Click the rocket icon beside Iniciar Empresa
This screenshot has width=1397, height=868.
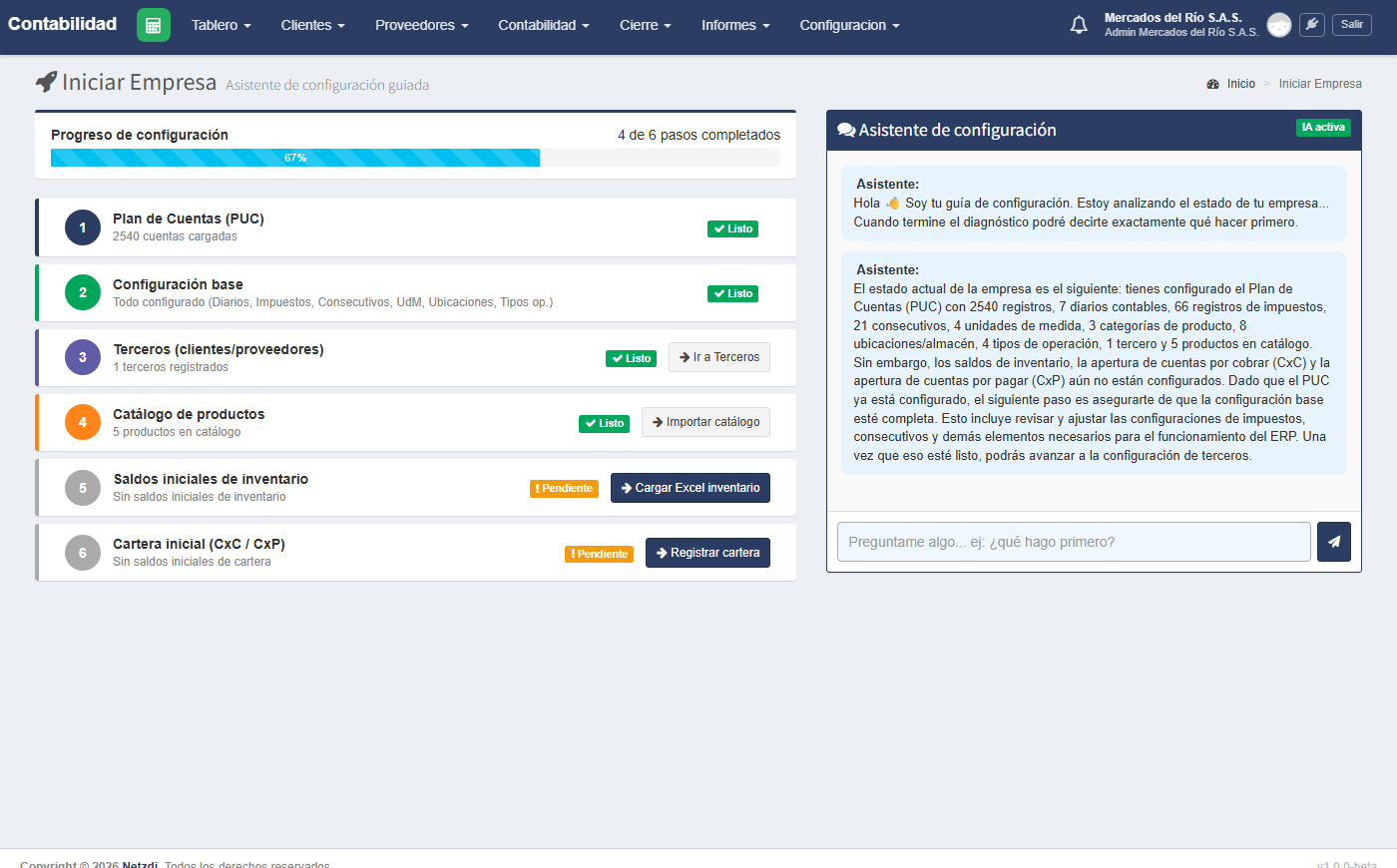(x=46, y=82)
